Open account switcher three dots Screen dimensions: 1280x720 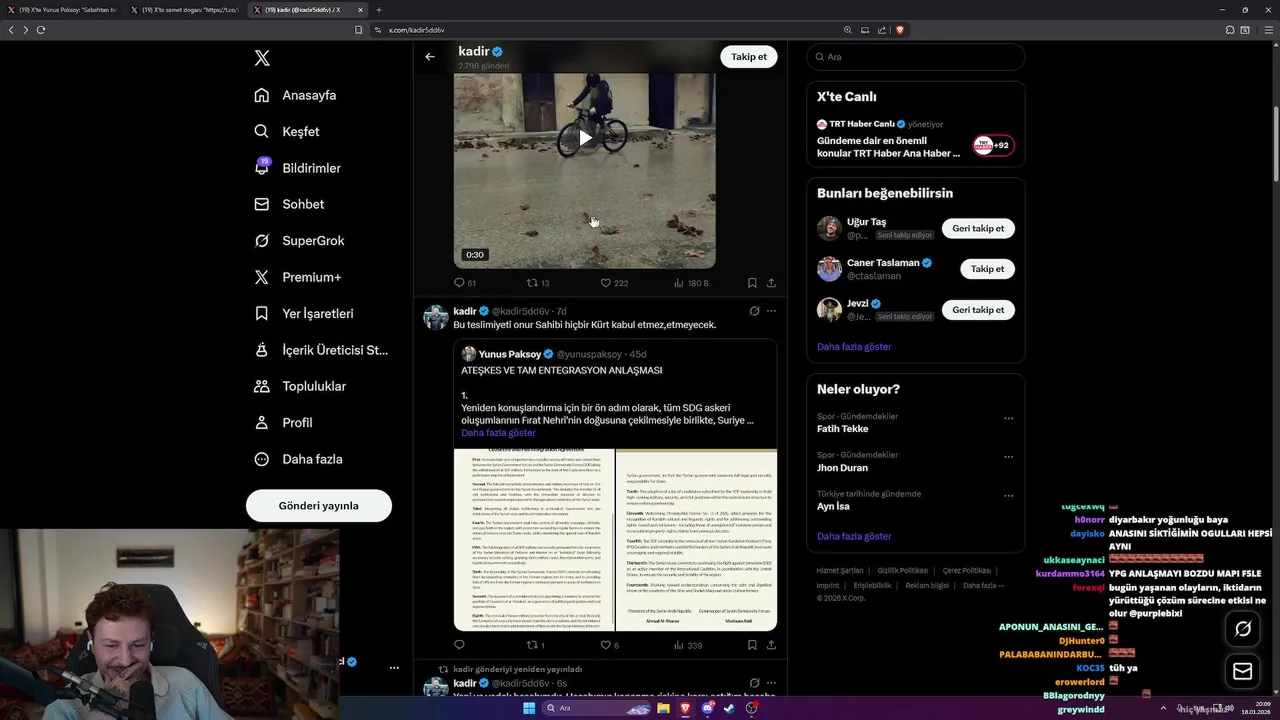(x=394, y=667)
